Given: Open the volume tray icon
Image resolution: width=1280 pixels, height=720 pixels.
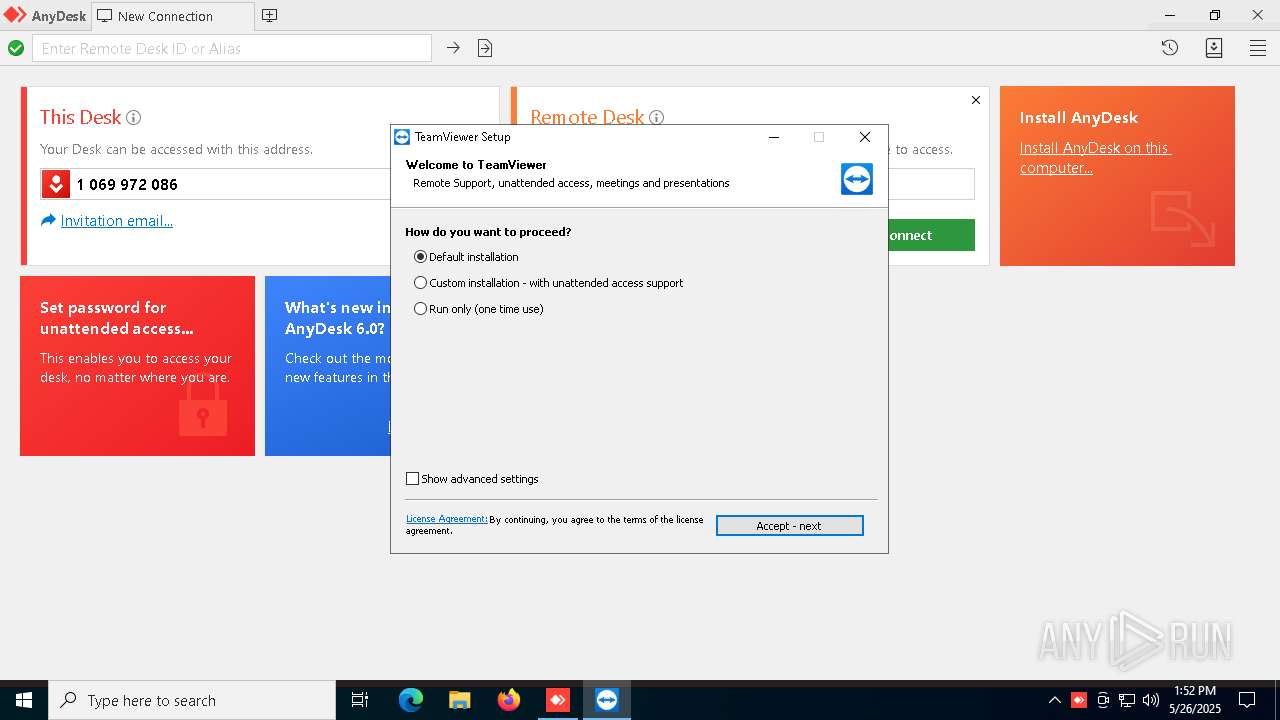Looking at the screenshot, I should 1151,700.
